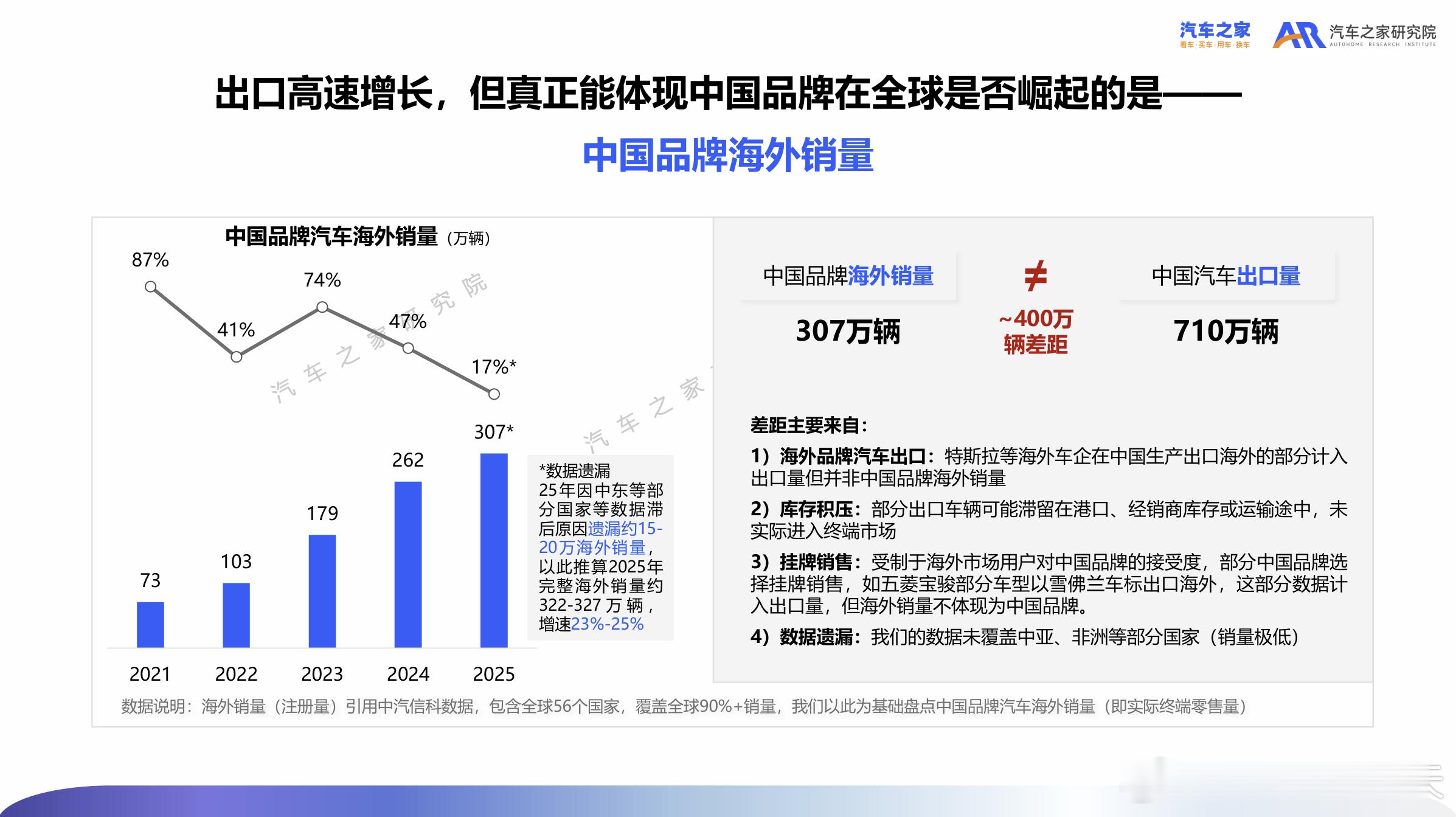This screenshot has height=817, width=1456.
Task: Select the 2024 bar labeled 262
Action: pos(408,564)
